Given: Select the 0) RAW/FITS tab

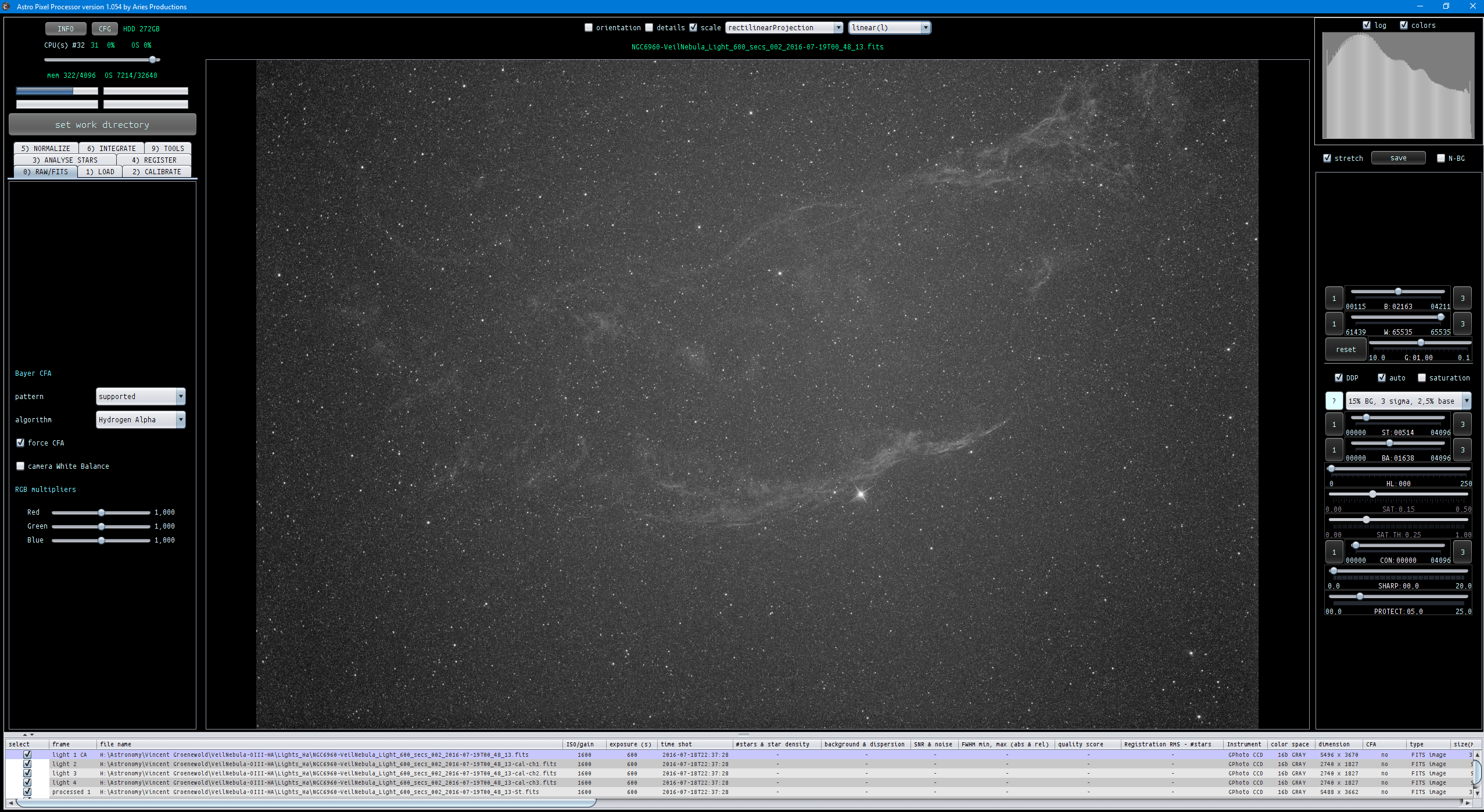Looking at the screenshot, I should (x=45, y=171).
